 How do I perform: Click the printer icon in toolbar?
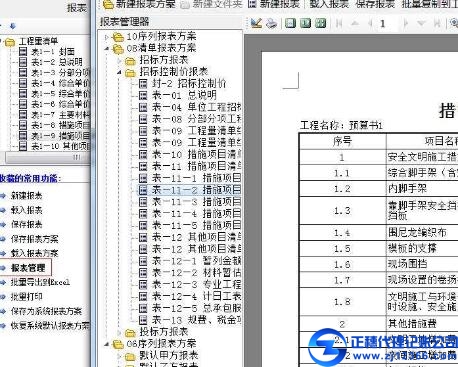tap(271, 23)
